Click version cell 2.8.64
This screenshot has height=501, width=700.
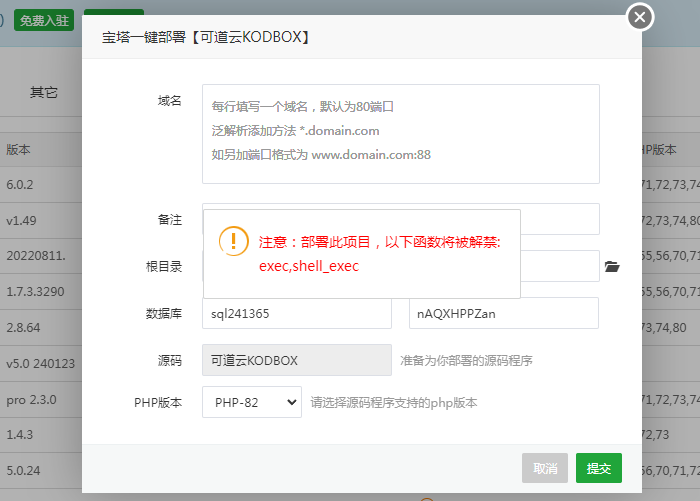23,328
